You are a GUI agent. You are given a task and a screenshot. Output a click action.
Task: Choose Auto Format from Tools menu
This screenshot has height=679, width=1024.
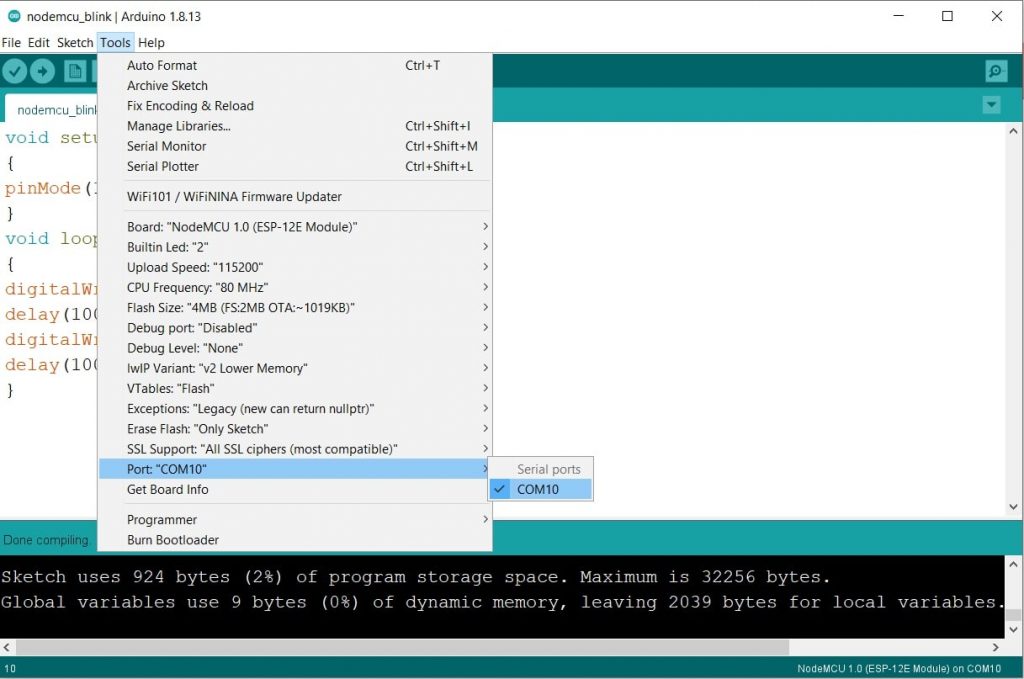coord(295,65)
